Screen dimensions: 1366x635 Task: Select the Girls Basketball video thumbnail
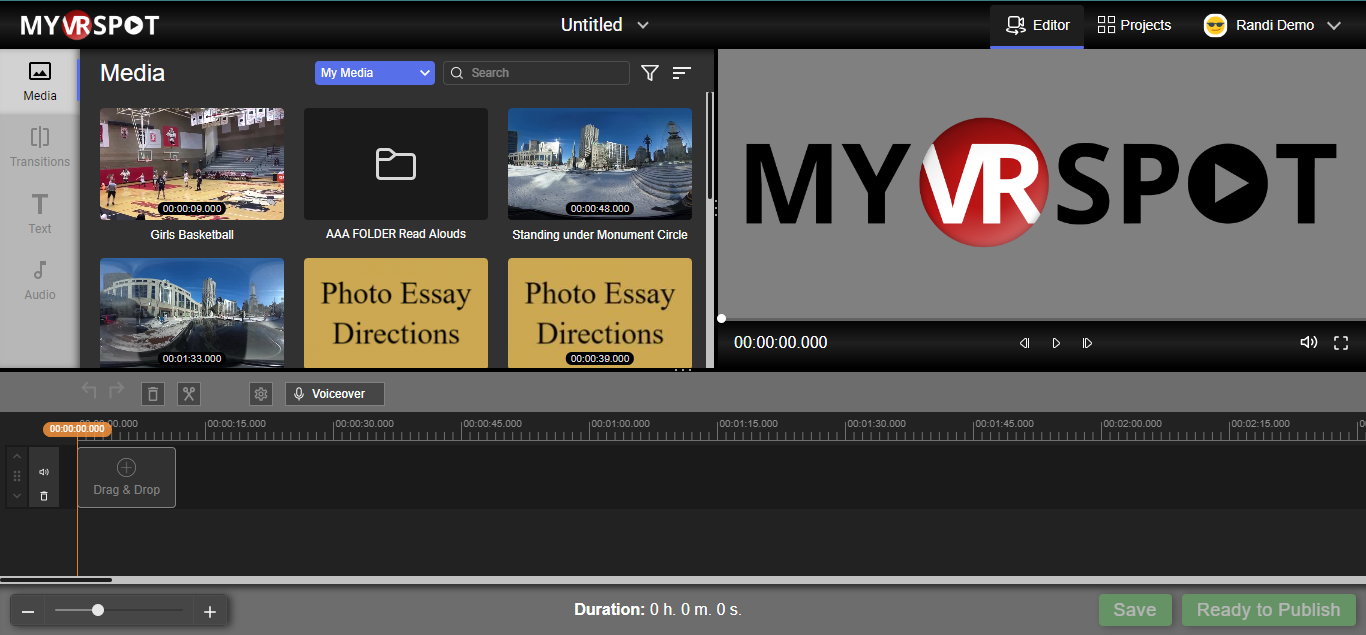coord(192,164)
